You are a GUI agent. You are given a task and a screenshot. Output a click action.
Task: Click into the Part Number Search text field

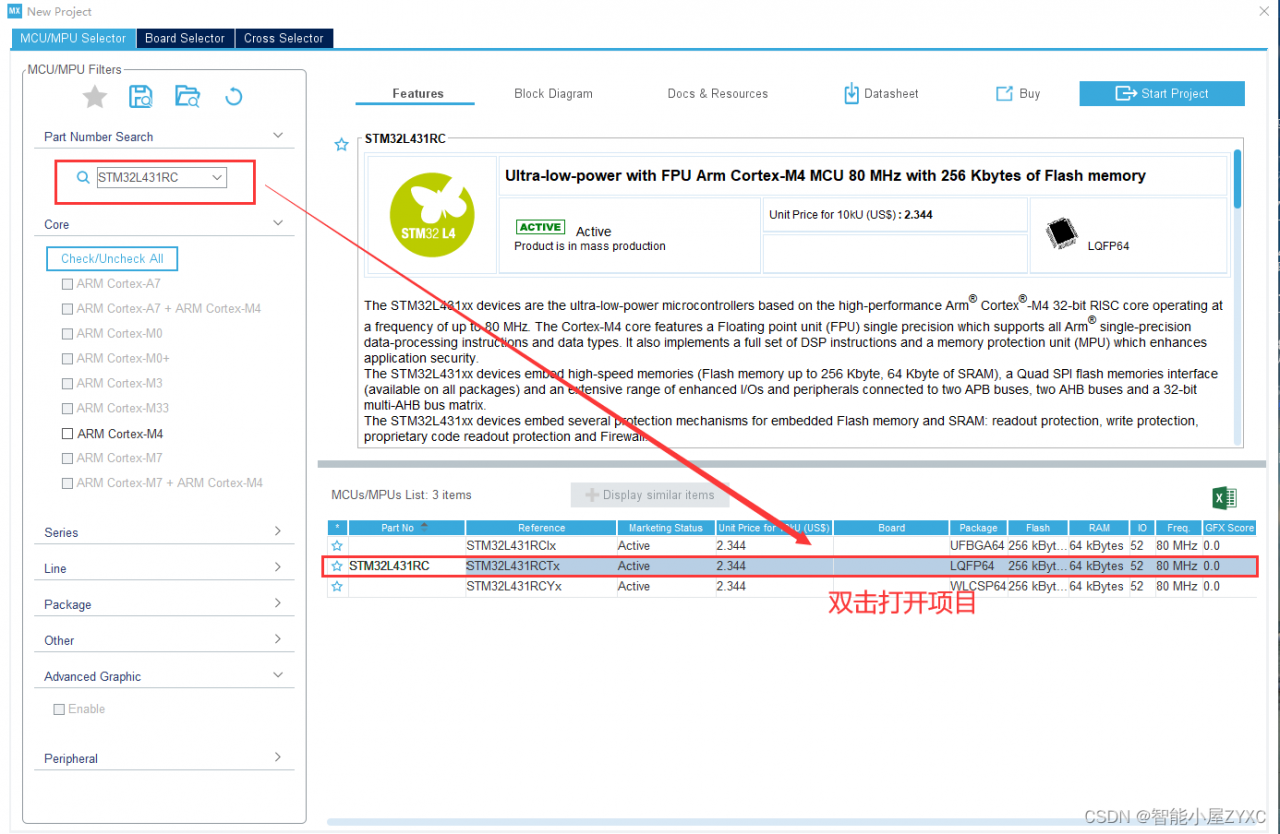point(151,178)
